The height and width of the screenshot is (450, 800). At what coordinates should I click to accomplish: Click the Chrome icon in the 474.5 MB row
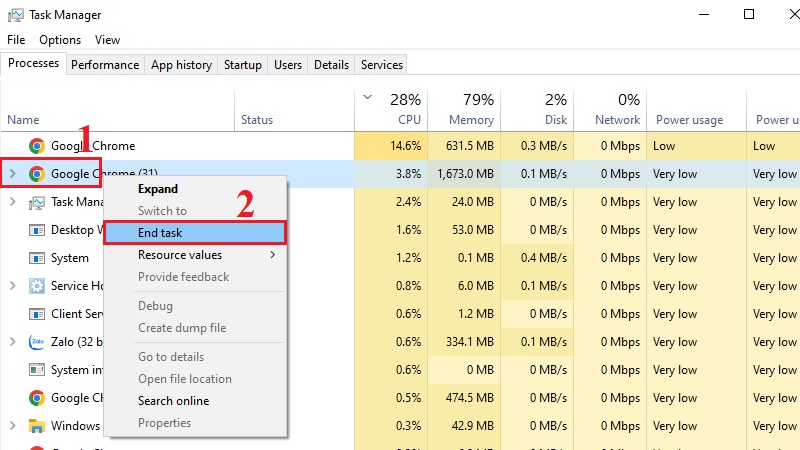pos(36,398)
